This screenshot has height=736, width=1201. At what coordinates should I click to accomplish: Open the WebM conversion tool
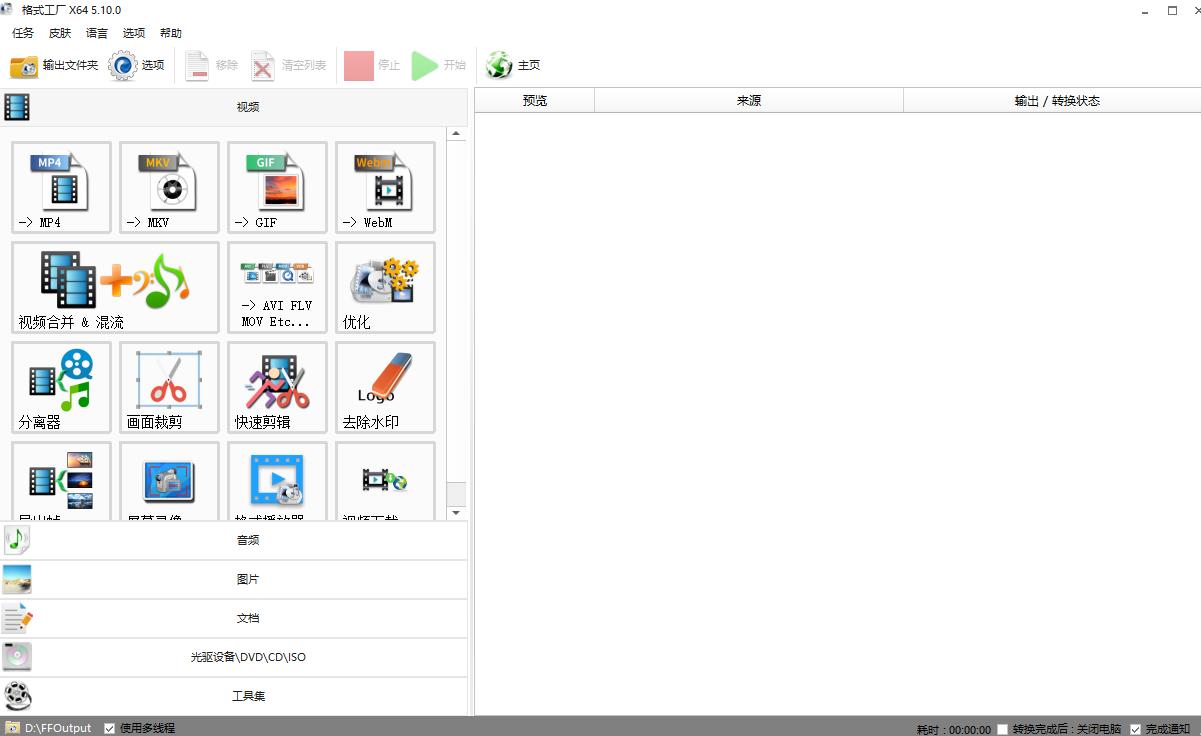(x=385, y=187)
